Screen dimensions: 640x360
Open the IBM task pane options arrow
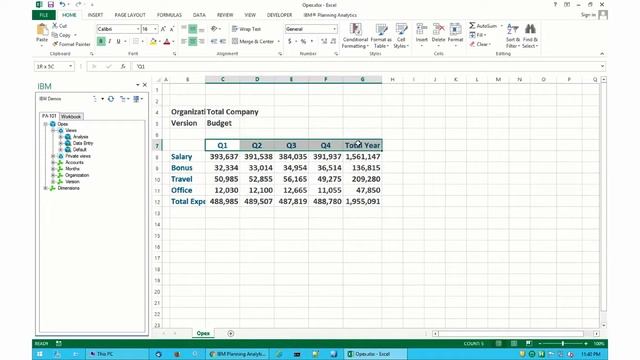[138, 85]
